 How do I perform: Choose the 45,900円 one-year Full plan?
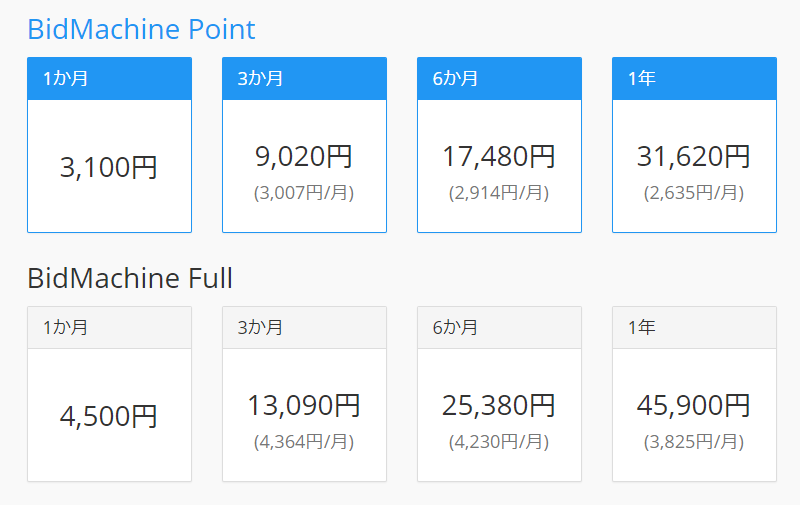click(x=694, y=406)
